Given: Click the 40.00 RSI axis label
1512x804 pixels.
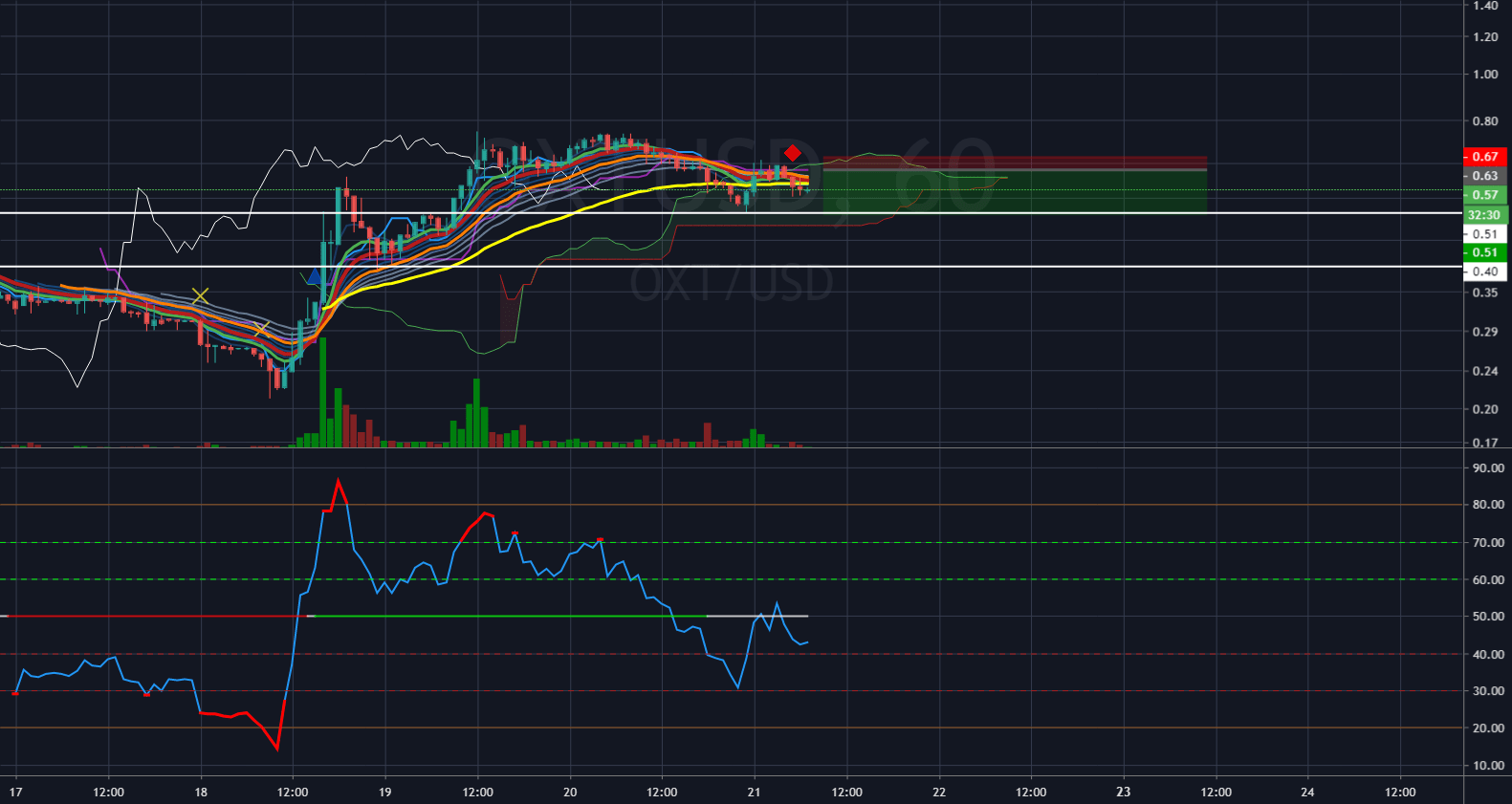Looking at the screenshot, I should coord(1488,654).
